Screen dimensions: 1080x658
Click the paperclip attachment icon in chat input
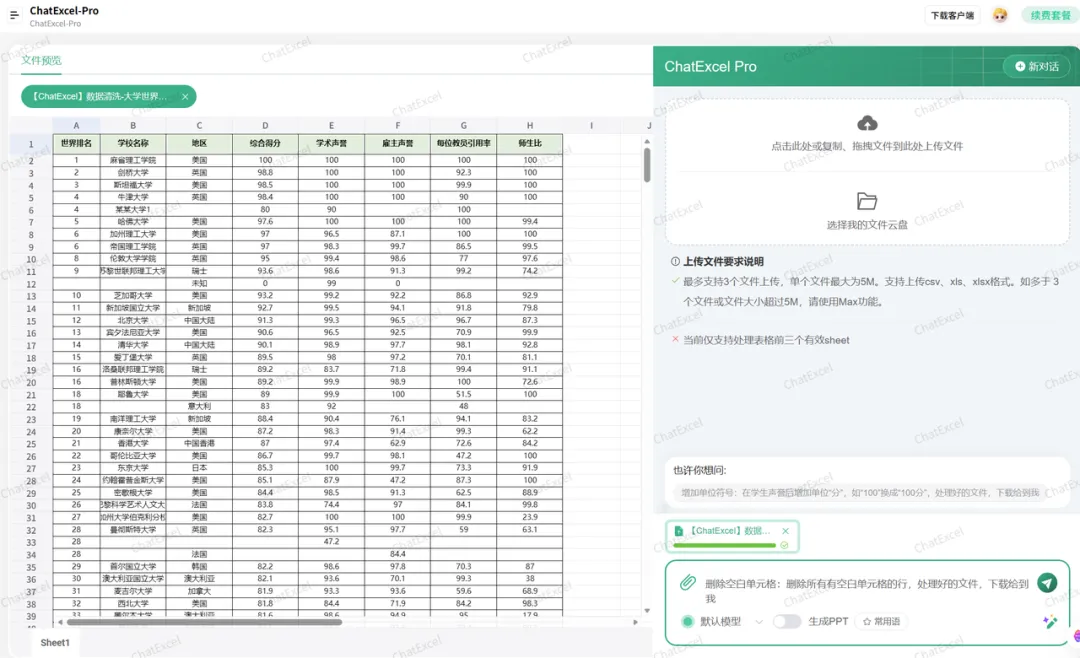(x=687, y=583)
